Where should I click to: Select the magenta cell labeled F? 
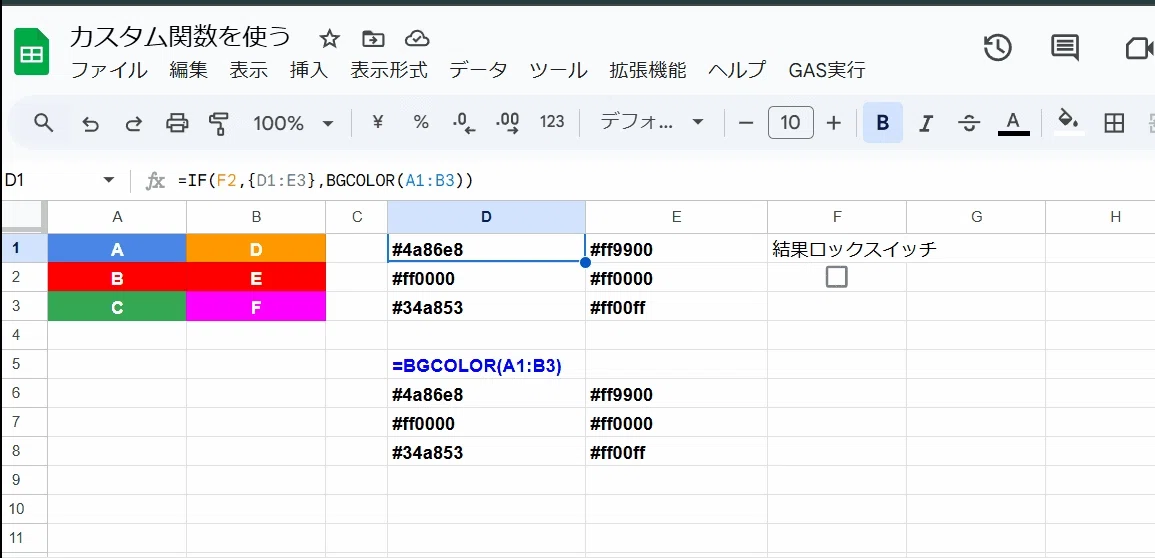[256, 307]
